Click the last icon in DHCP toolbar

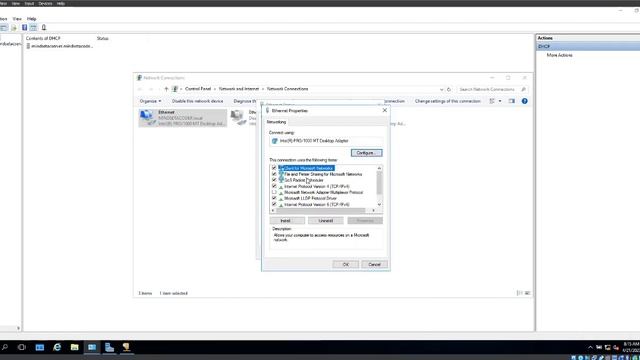44,27
